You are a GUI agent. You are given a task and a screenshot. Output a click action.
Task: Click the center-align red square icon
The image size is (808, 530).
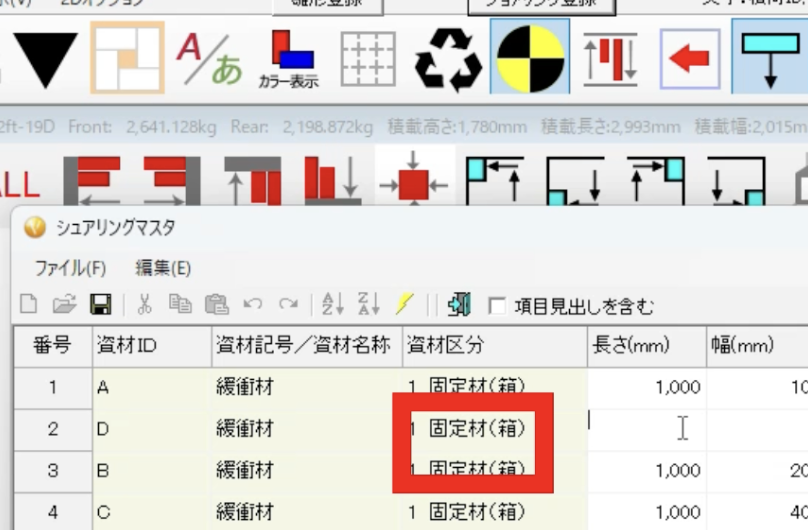(x=414, y=181)
